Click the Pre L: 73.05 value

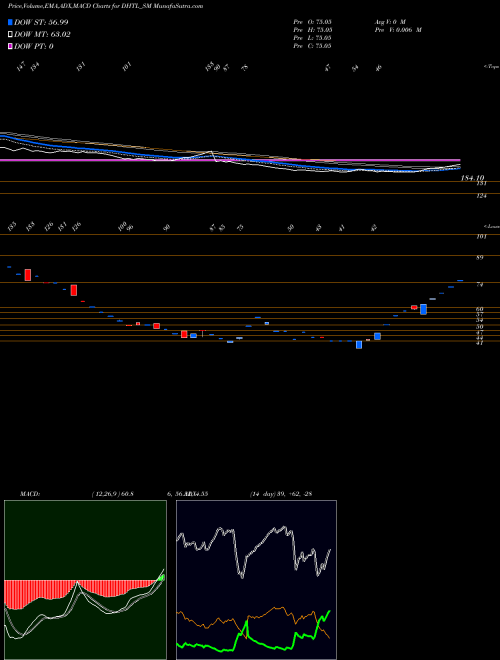313,38
